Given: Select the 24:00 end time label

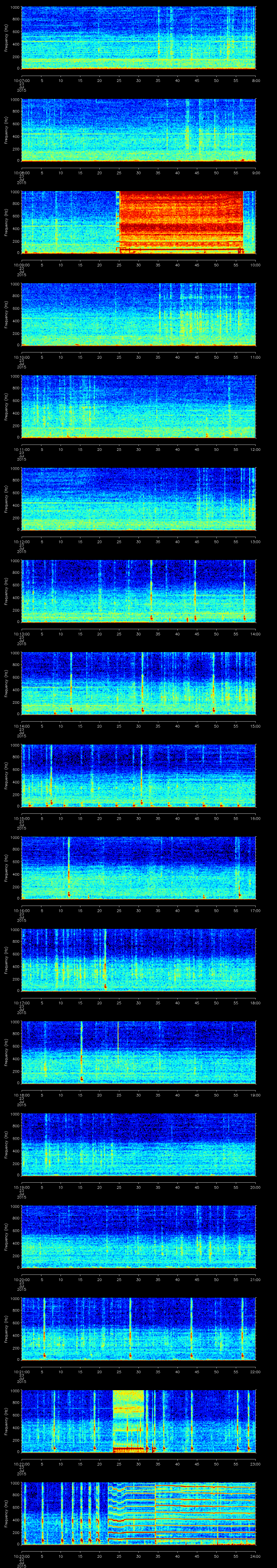Looking at the screenshot, I should click(255, 1556).
